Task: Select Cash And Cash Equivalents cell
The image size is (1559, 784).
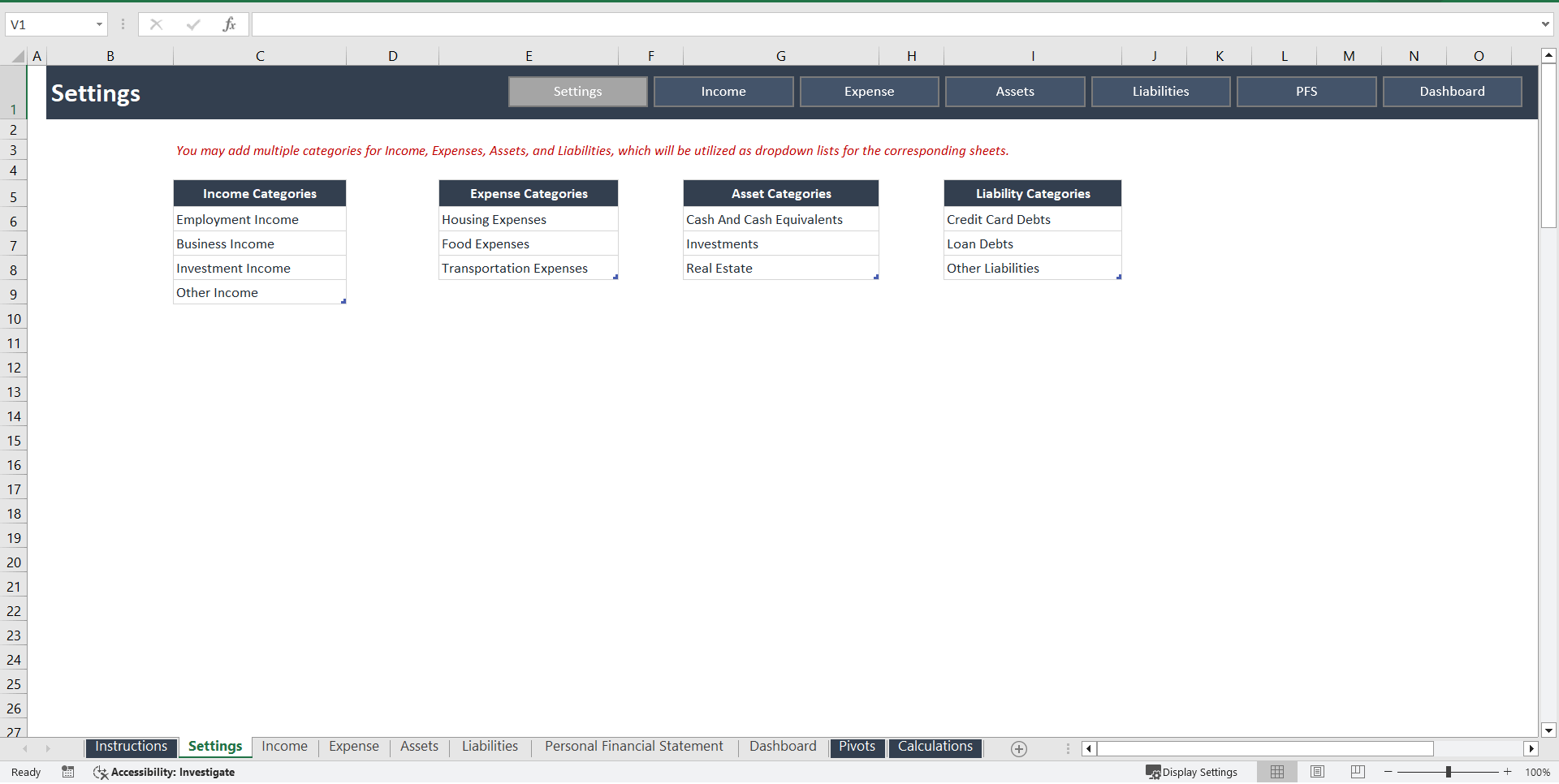Action: (x=781, y=219)
